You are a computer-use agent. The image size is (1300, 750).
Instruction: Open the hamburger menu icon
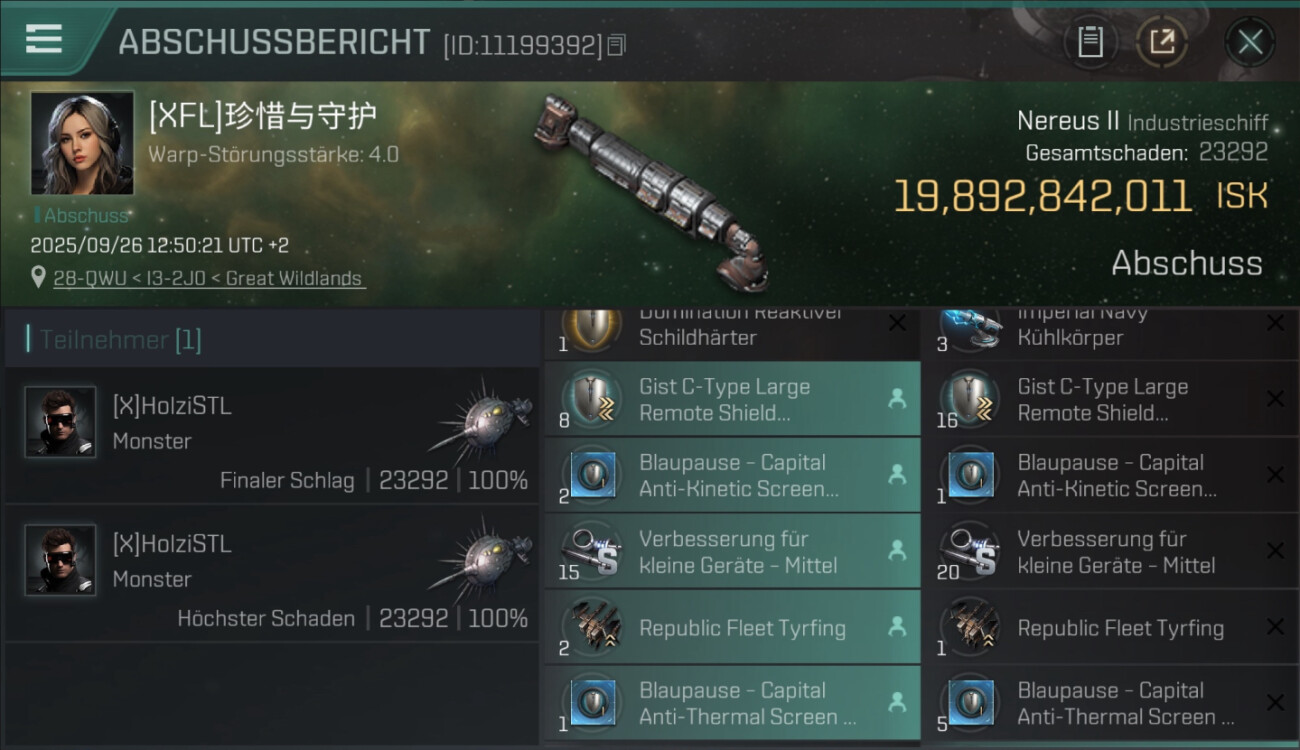tap(44, 39)
